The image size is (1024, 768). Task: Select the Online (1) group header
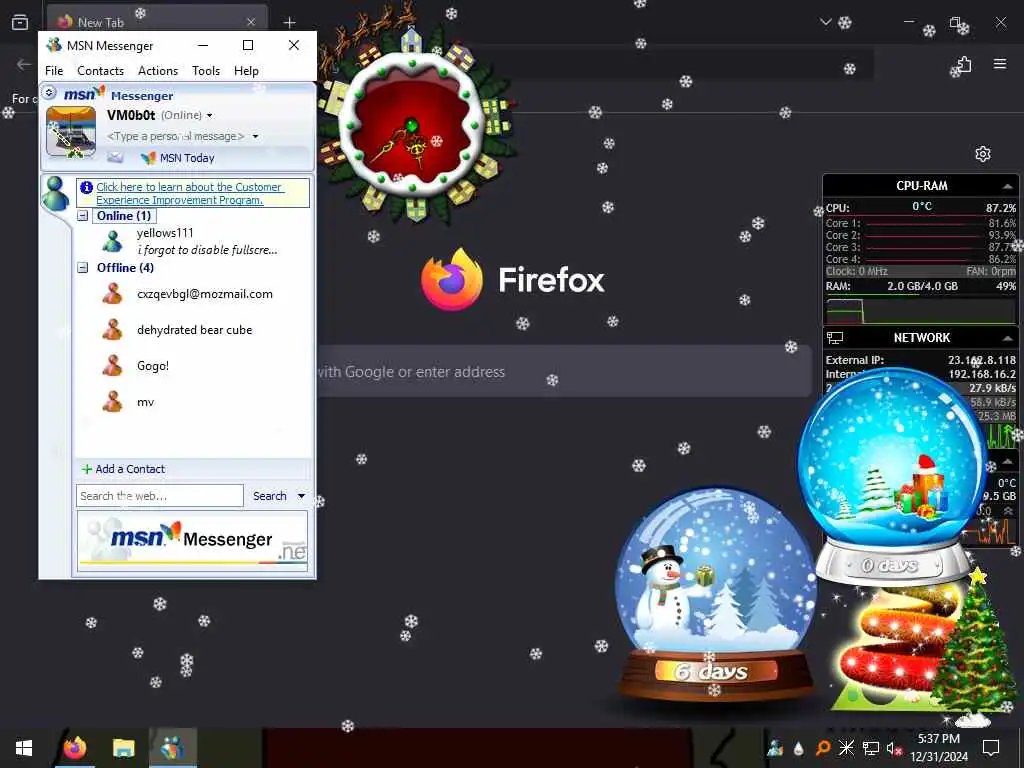point(124,216)
